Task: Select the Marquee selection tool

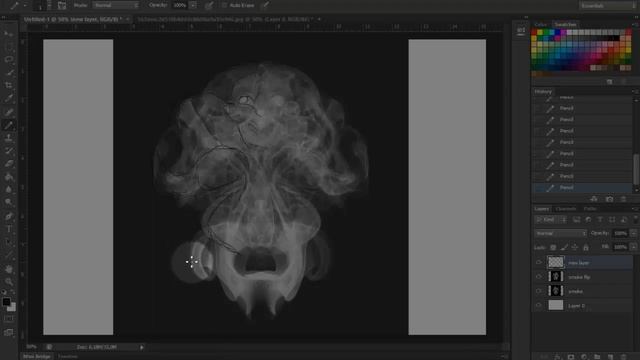Action: [x=9, y=47]
